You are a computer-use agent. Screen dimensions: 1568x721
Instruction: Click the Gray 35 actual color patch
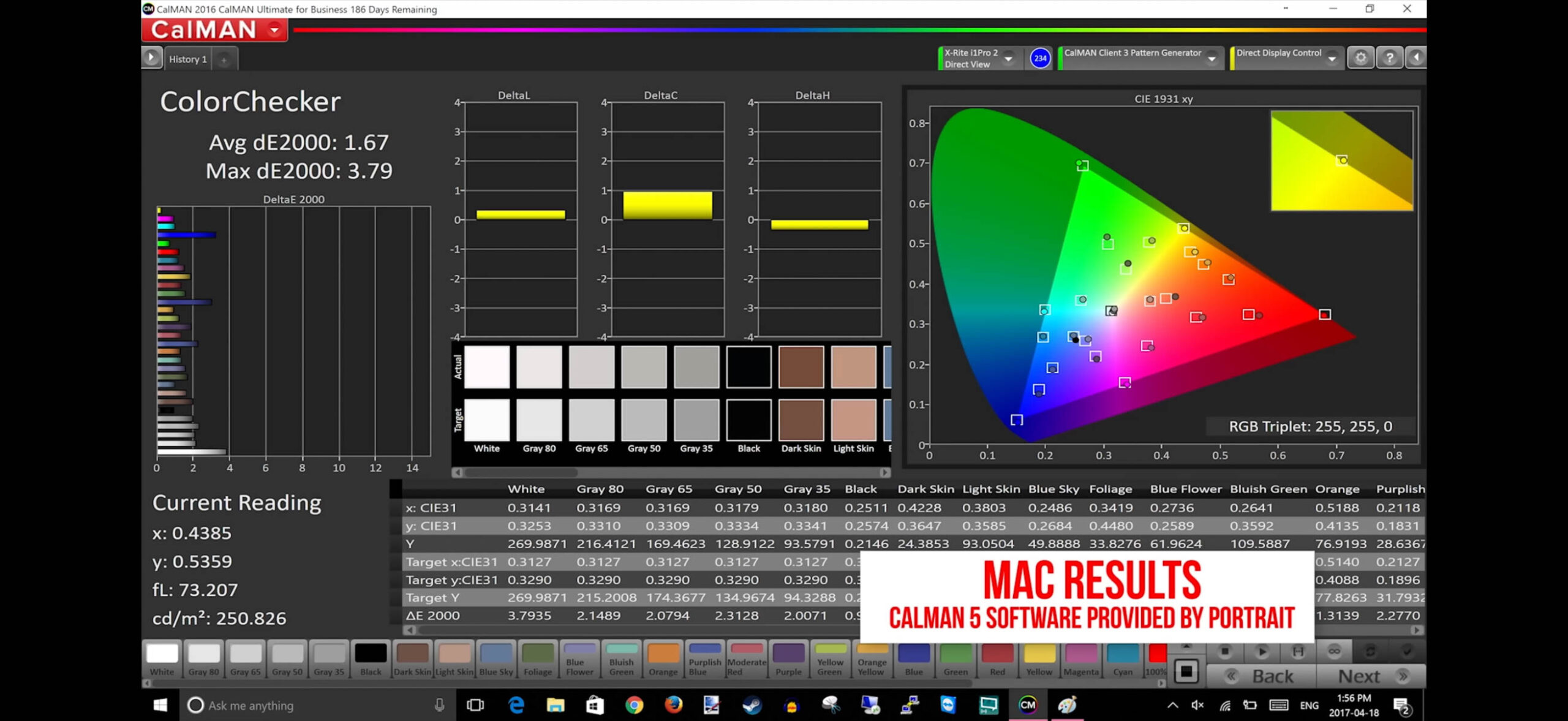[x=696, y=367]
